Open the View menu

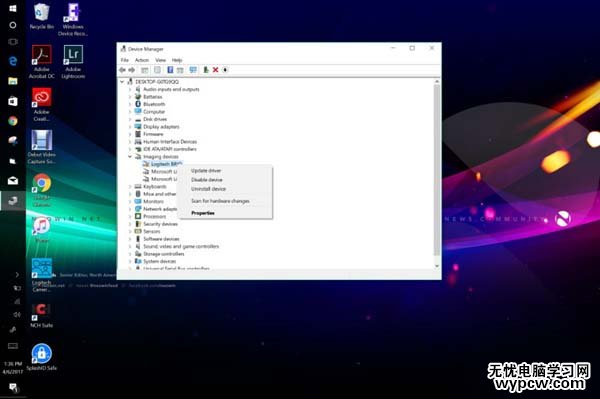point(160,60)
